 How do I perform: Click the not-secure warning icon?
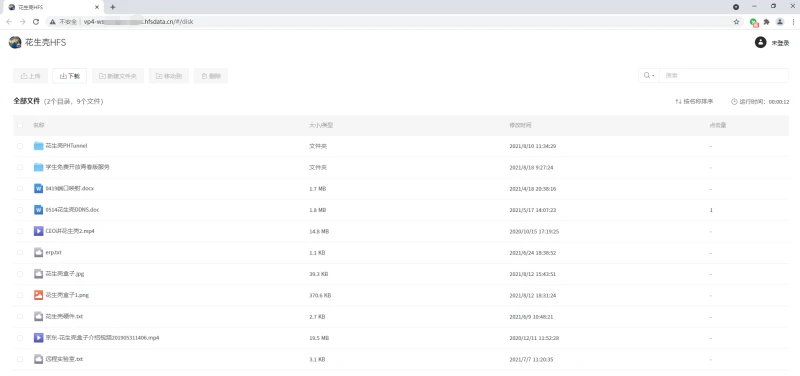point(53,22)
